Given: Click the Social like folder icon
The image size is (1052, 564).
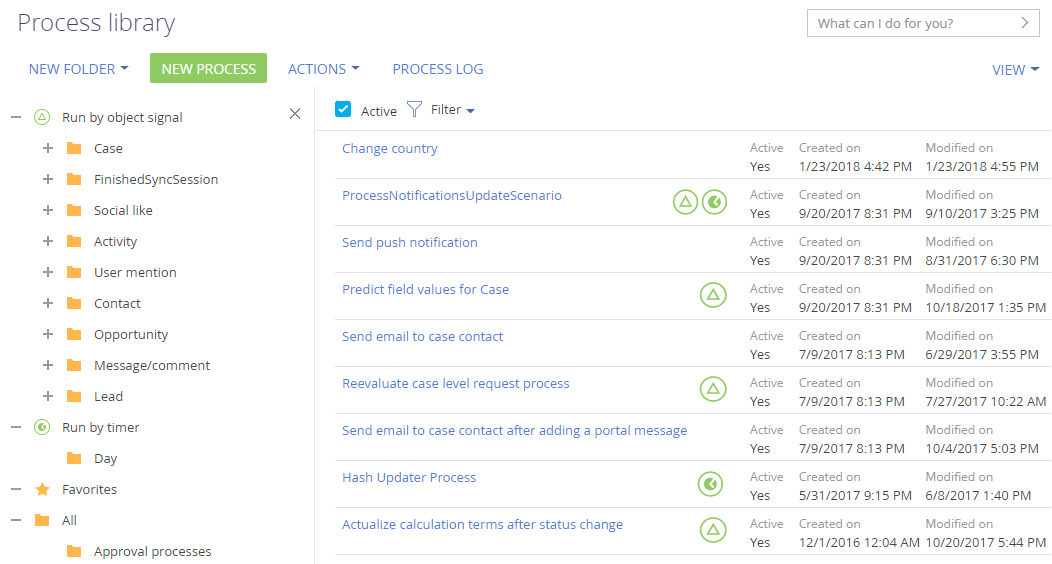Looking at the screenshot, I should tap(74, 210).
